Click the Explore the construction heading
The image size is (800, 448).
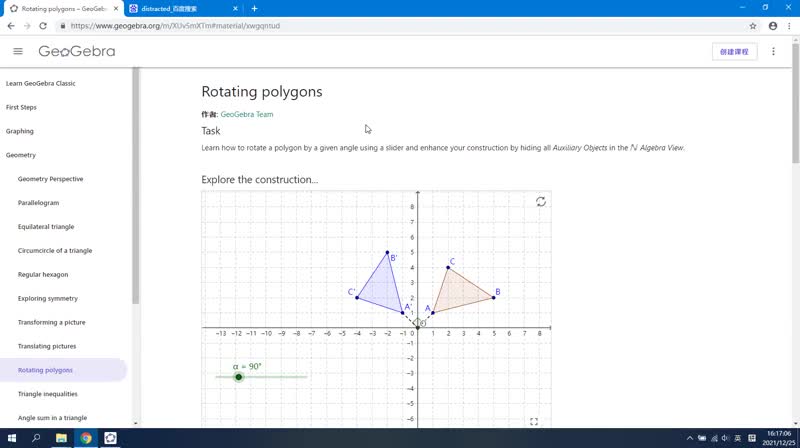[x=260, y=180]
